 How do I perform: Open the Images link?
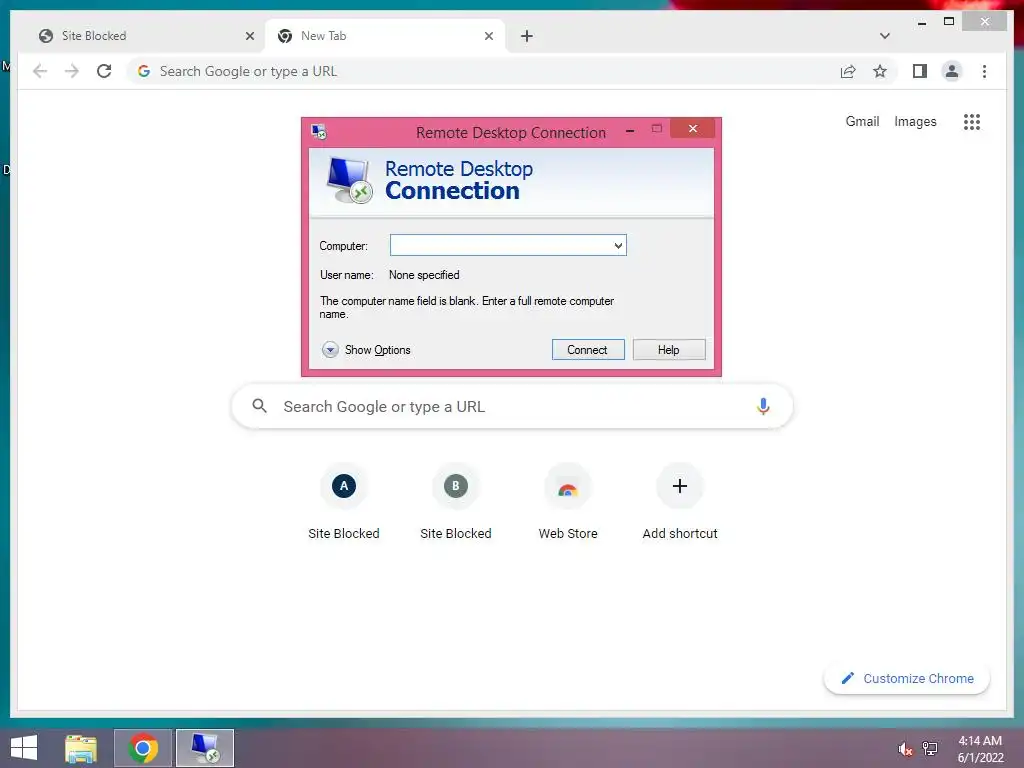pyautogui.click(x=915, y=121)
